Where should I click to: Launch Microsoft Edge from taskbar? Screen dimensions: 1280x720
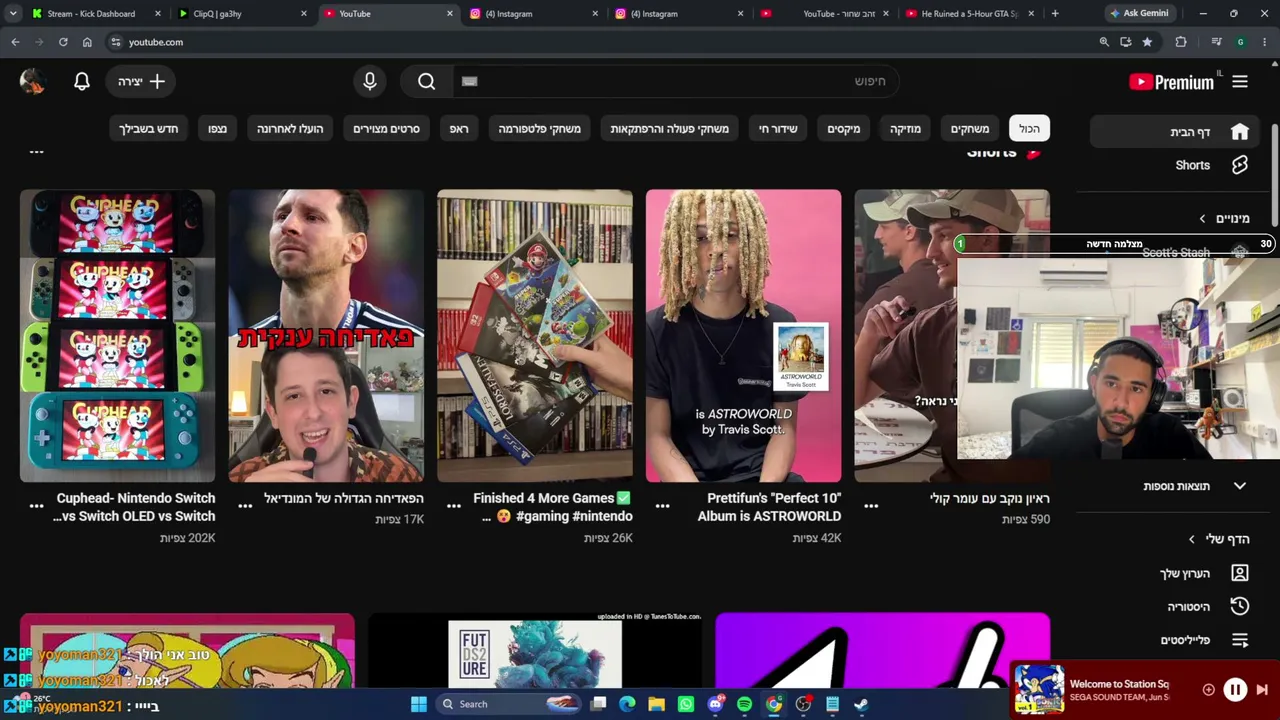[627, 704]
